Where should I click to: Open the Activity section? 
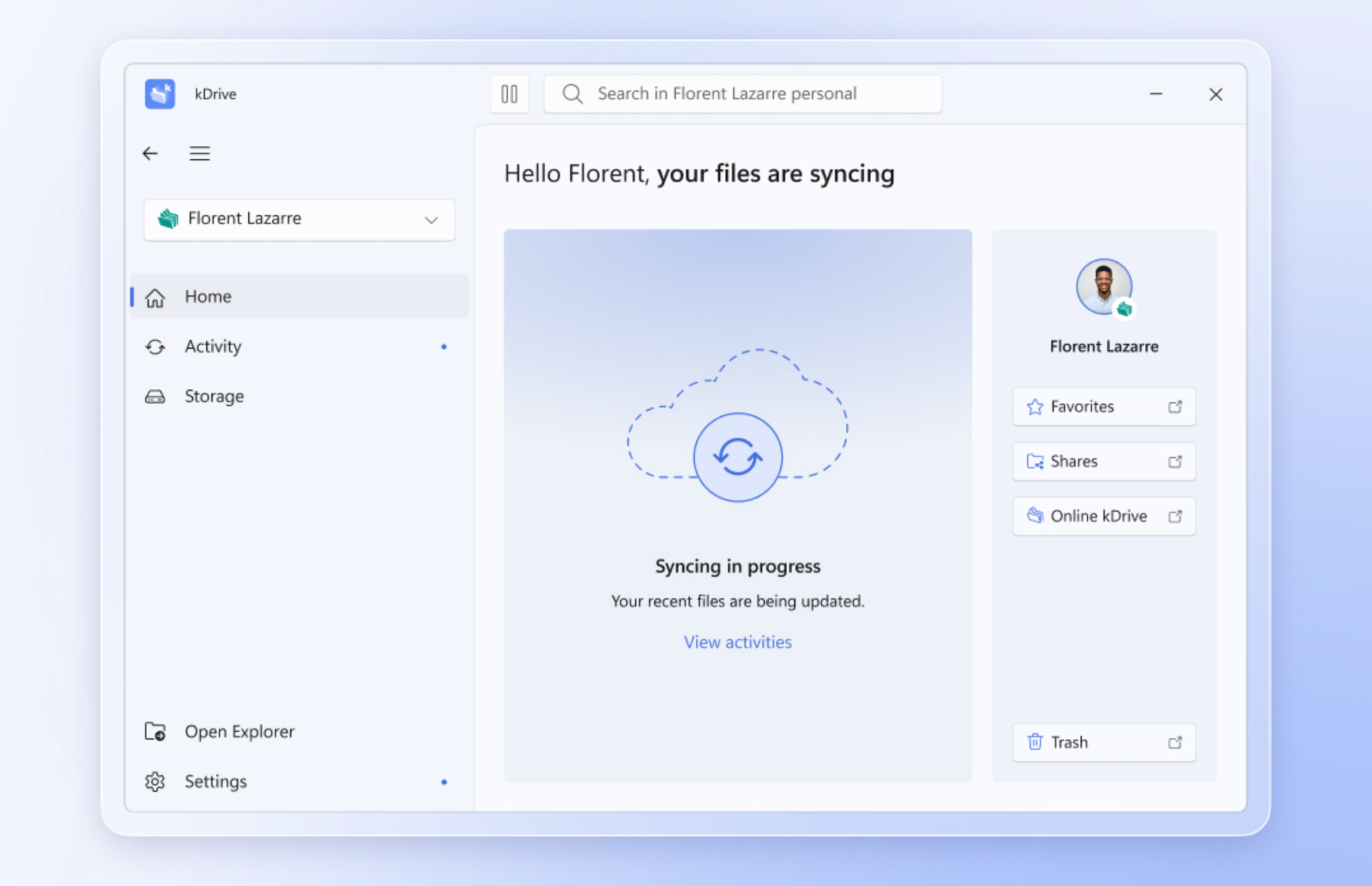(299, 347)
